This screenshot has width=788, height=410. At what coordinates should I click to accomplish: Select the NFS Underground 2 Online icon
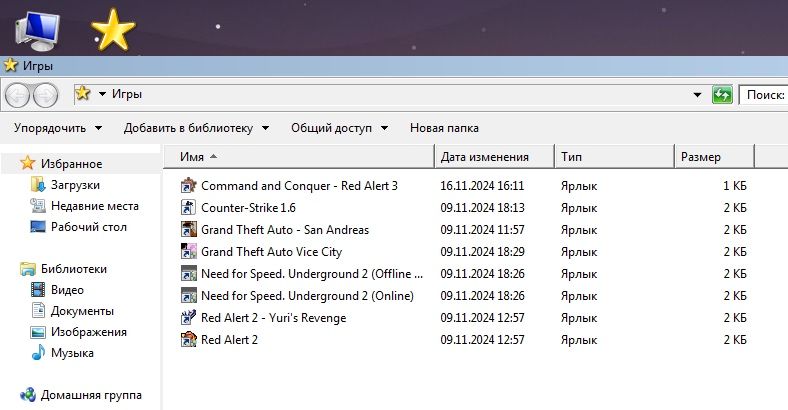coord(188,296)
